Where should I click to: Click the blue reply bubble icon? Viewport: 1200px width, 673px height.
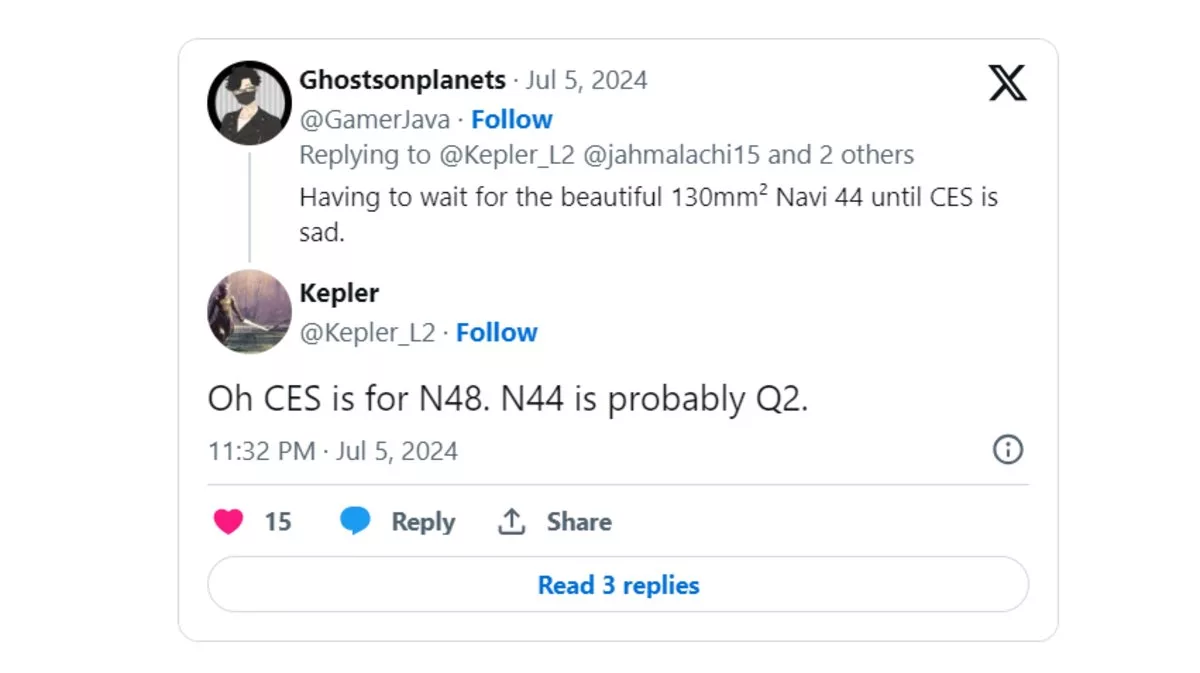click(x=355, y=521)
